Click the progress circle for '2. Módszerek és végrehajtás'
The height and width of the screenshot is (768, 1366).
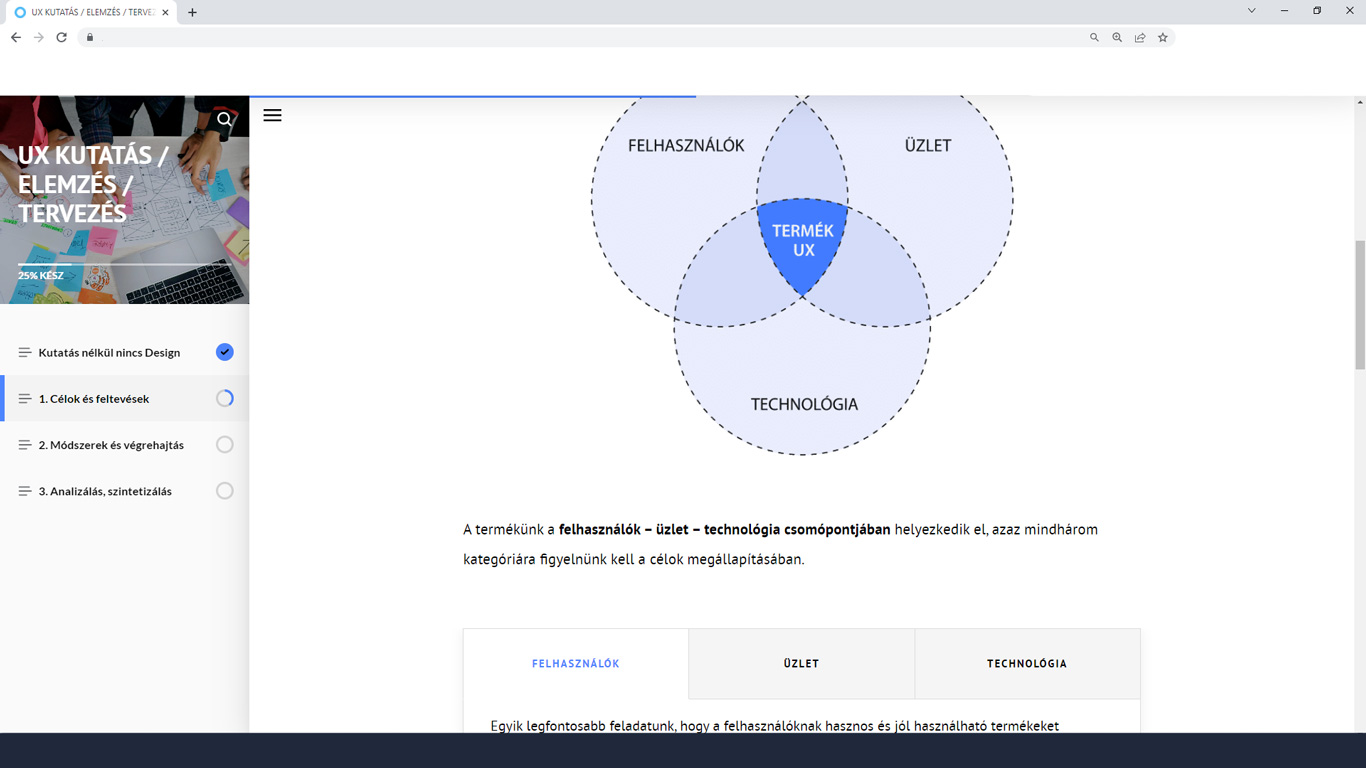click(224, 444)
